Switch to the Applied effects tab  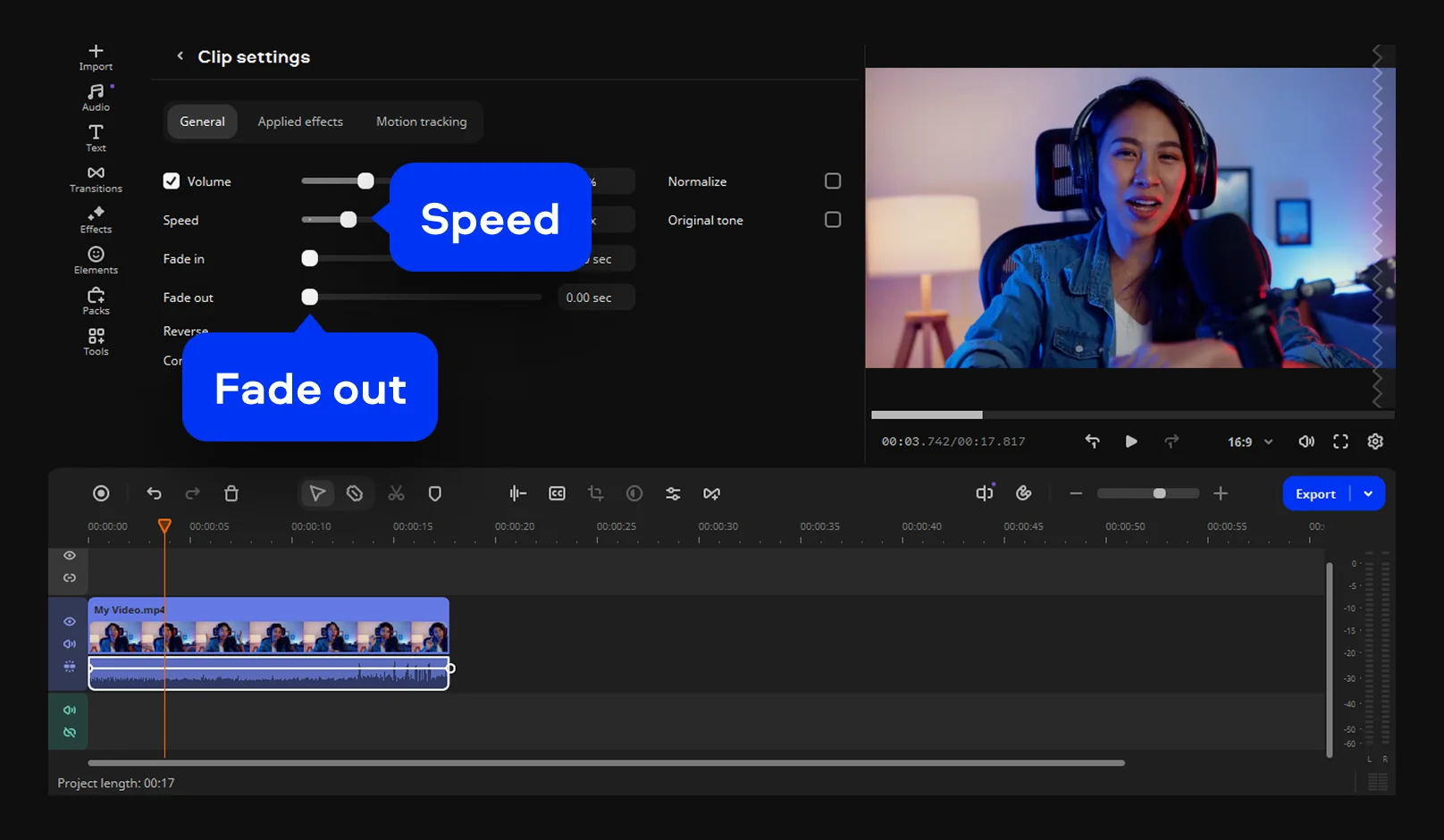(x=300, y=122)
